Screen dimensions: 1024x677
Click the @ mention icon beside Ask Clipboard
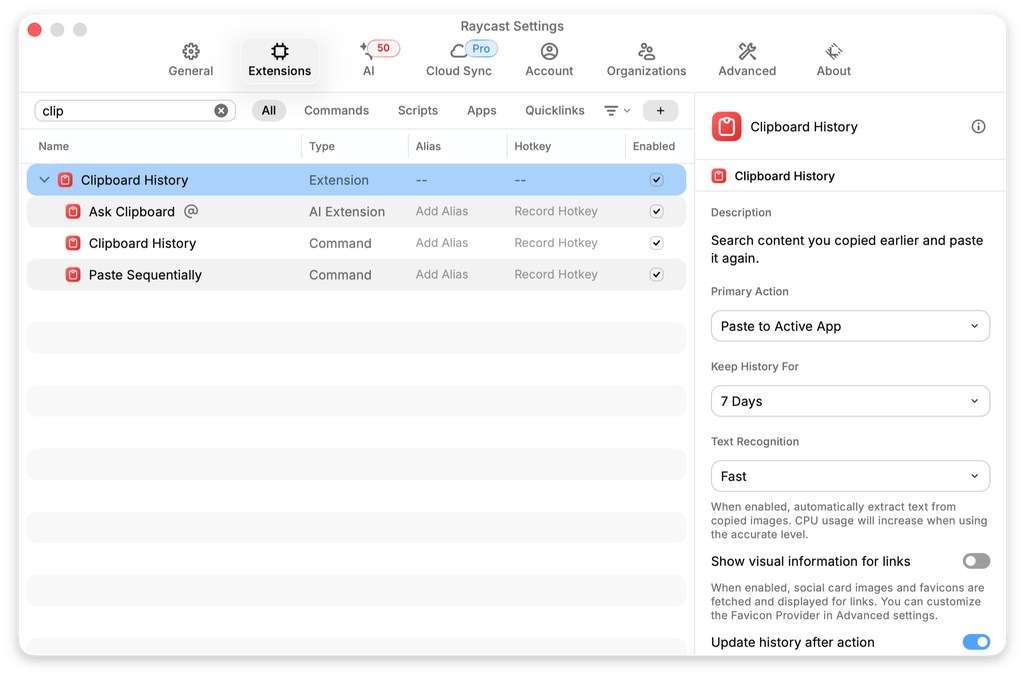(x=191, y=211)
